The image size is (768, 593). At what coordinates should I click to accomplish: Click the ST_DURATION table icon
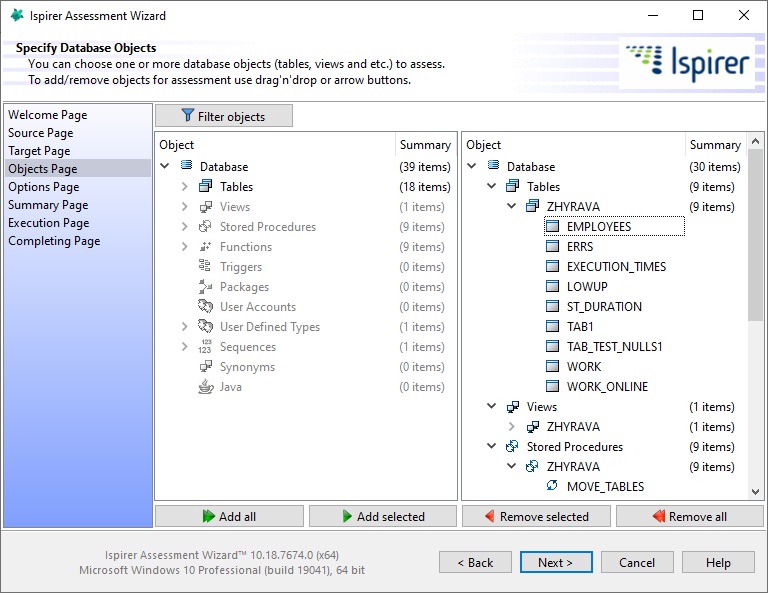click(552, 306)
